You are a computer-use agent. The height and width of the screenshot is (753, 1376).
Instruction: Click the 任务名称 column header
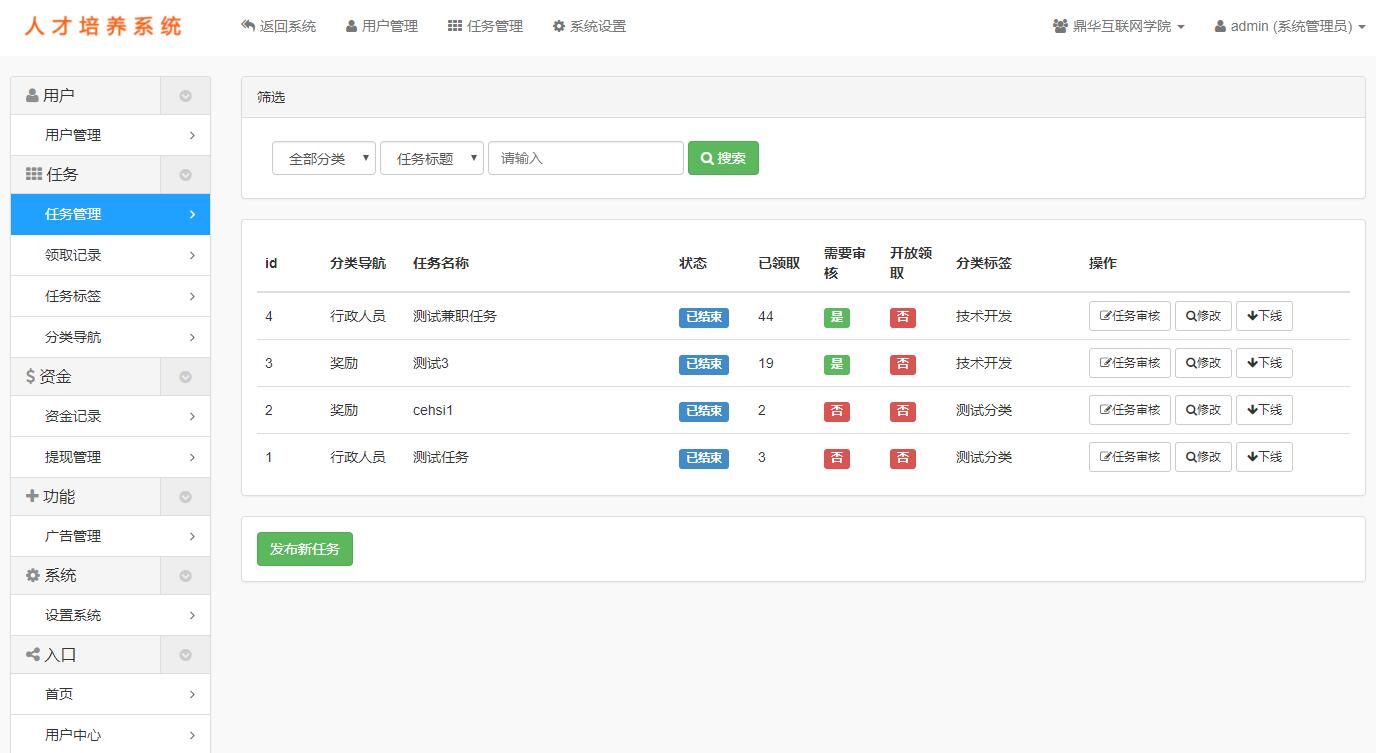click(x=441, y=263)
